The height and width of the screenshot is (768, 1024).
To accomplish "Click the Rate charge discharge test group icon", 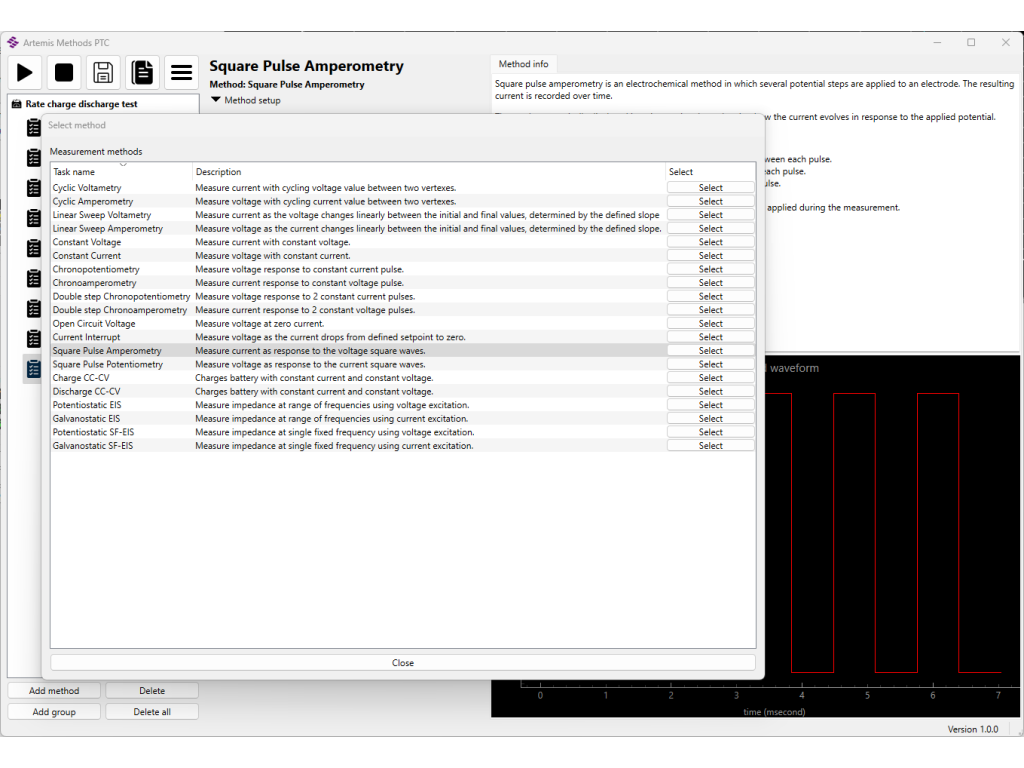I will 16,104.
